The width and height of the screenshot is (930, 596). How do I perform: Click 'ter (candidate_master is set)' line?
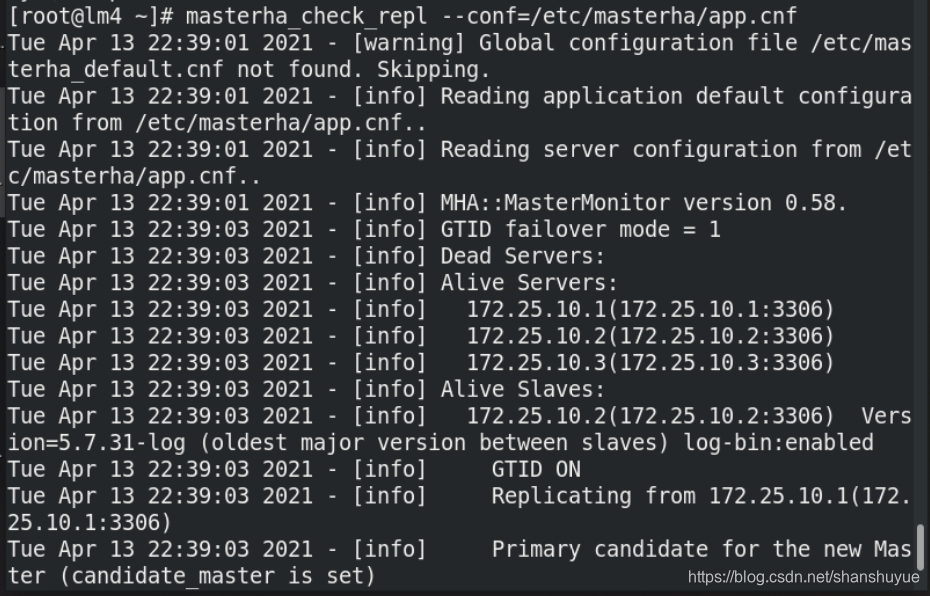point(191,576)
